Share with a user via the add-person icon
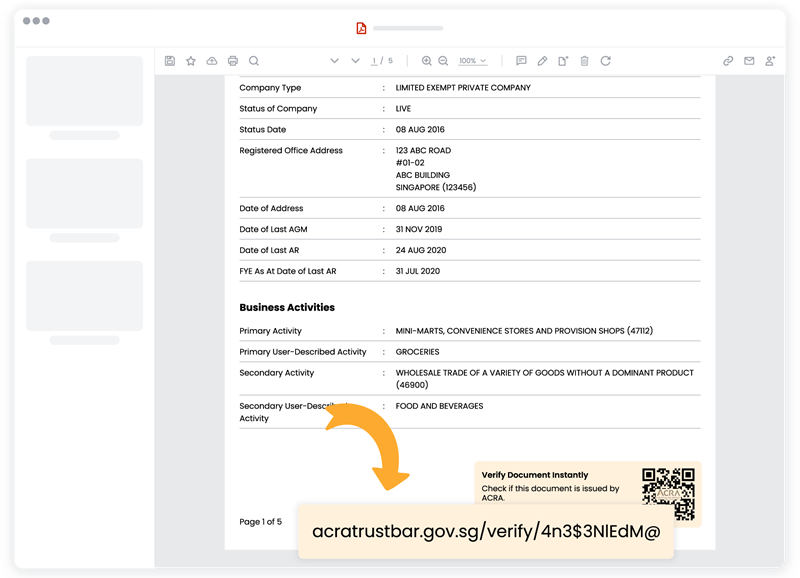This screenshot has height=578, width=800. pos(769,60)
